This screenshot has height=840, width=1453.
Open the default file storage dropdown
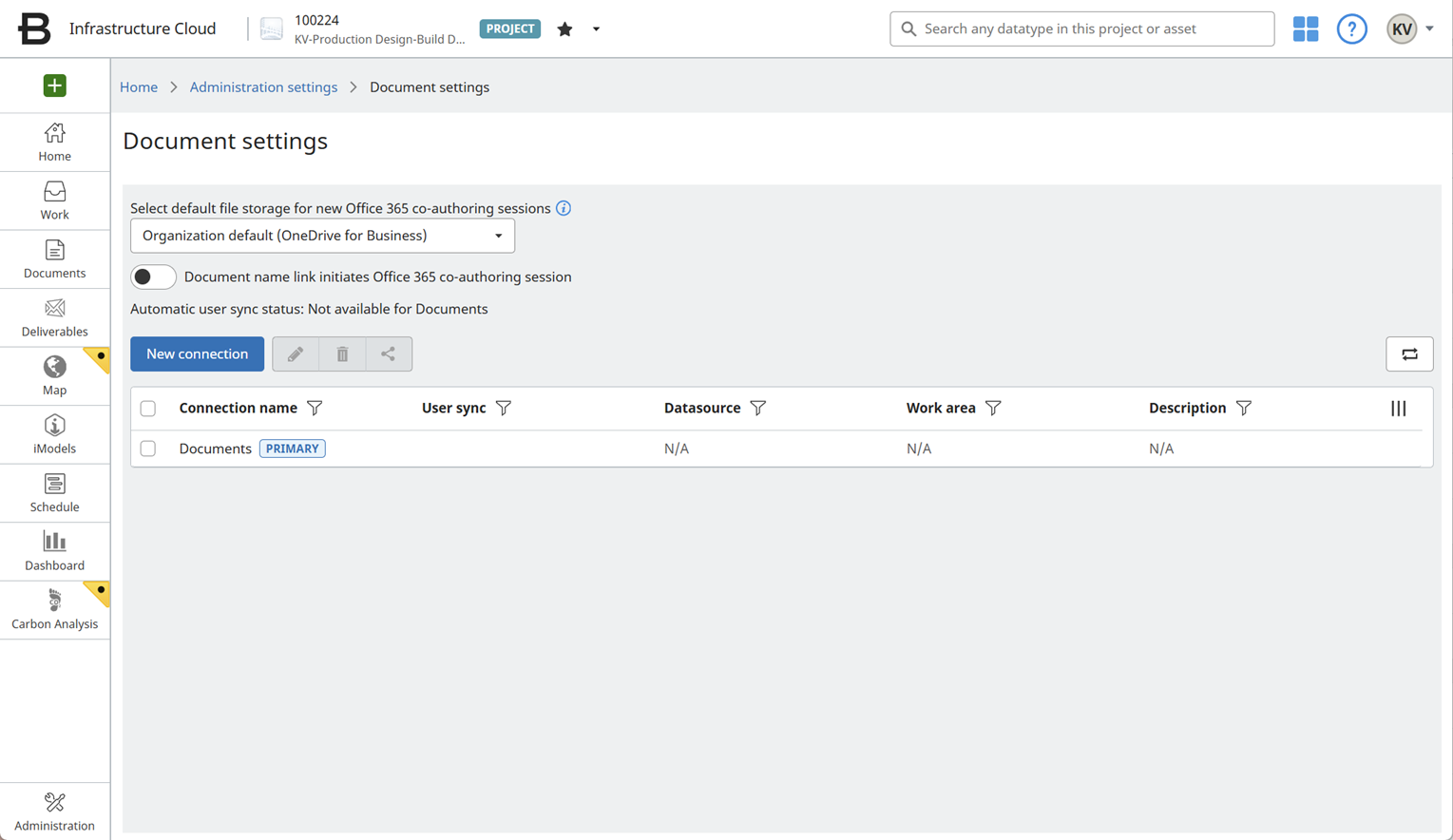point(322,236)
